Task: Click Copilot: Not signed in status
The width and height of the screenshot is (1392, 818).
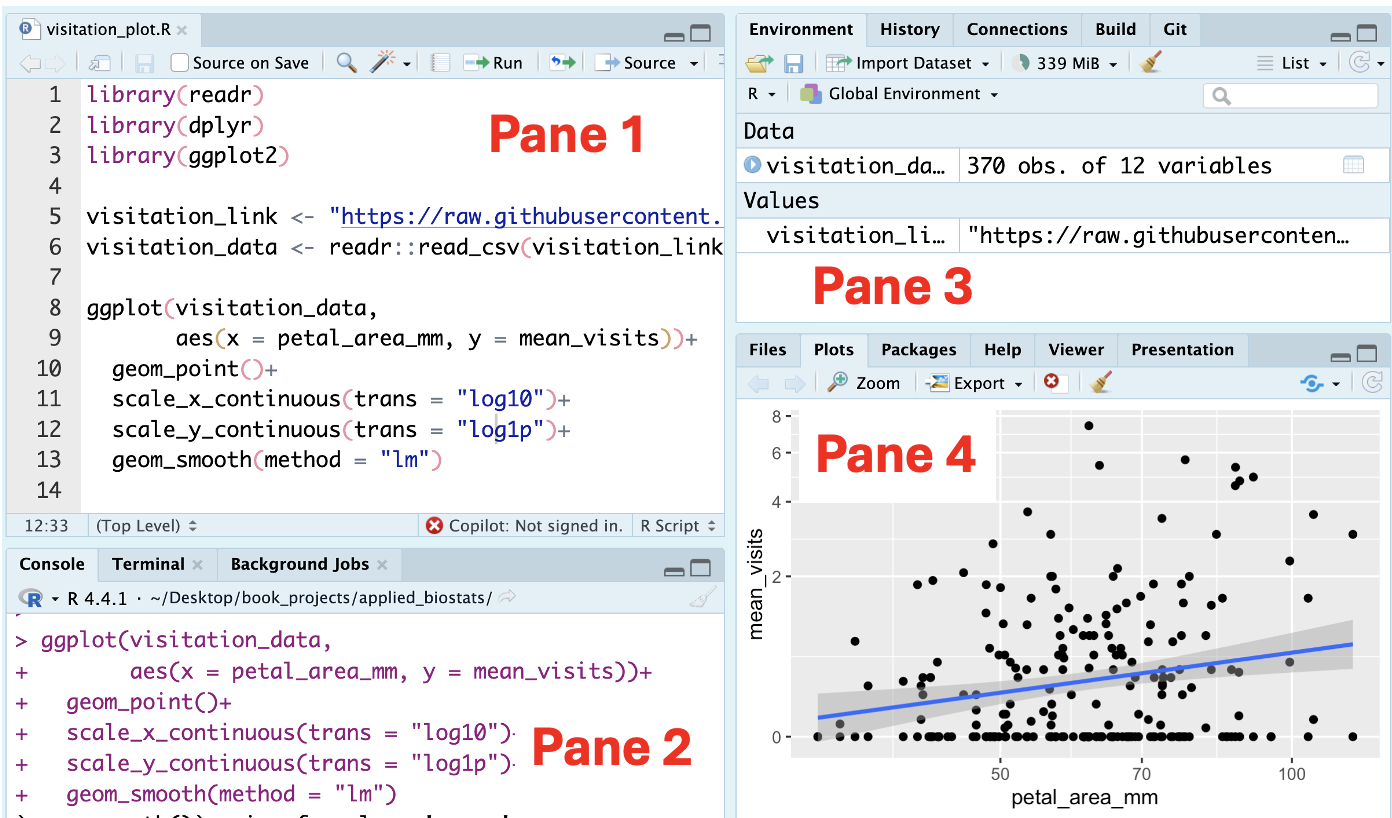Action: click(x=525, y=525)
